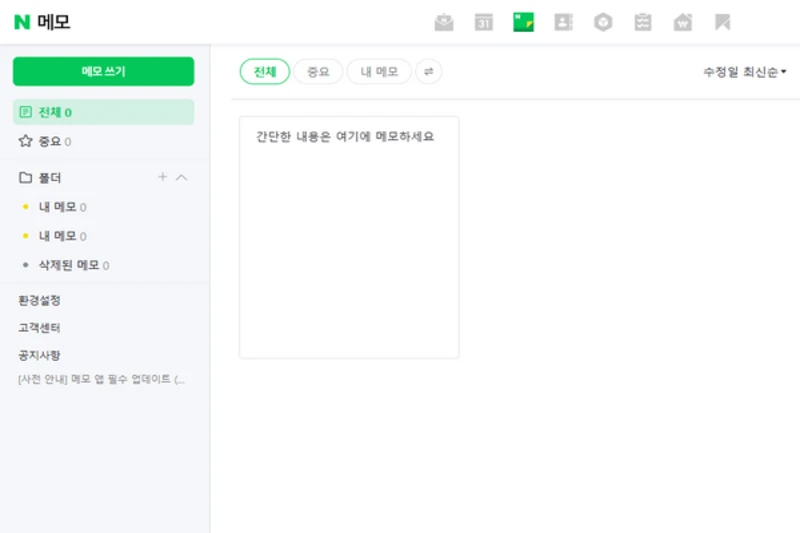Screen dimensions: 800x533
Task: Click the green 메모 쓰기 button
Action: 104,71
